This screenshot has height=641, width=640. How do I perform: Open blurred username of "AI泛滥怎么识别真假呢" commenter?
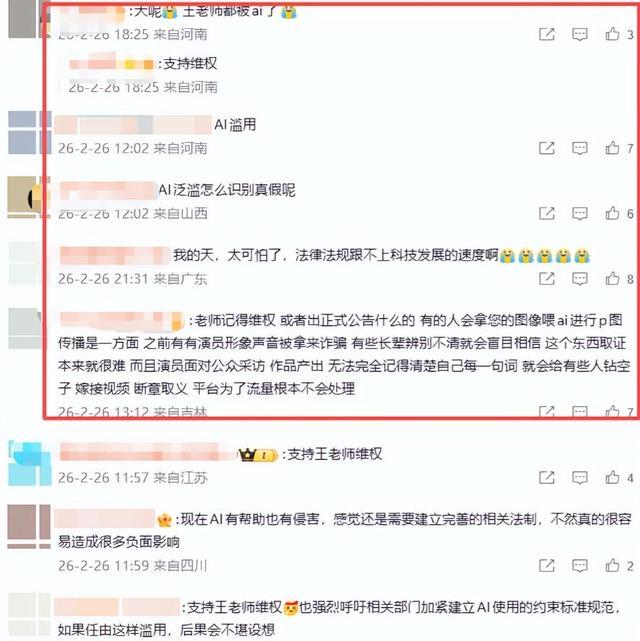tap(108, 190)
